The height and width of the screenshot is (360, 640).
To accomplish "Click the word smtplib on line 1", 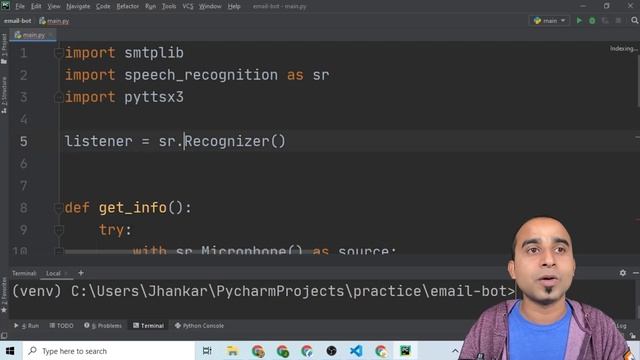I will tap(154, 53).
